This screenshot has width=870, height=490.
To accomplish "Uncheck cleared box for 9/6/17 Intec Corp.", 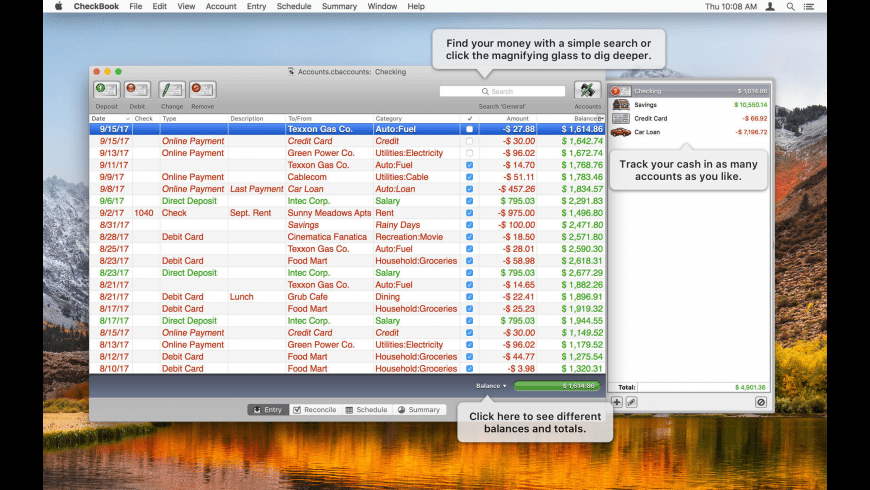I will tap(469, 201).
